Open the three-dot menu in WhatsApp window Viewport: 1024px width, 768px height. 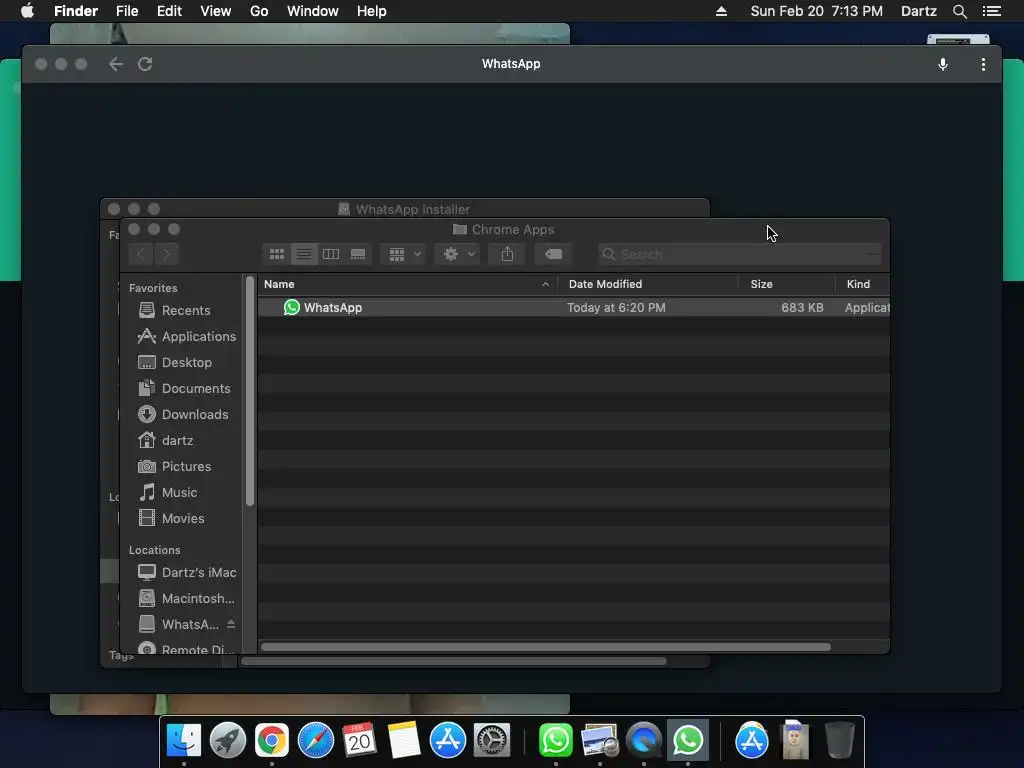(983, 64)
